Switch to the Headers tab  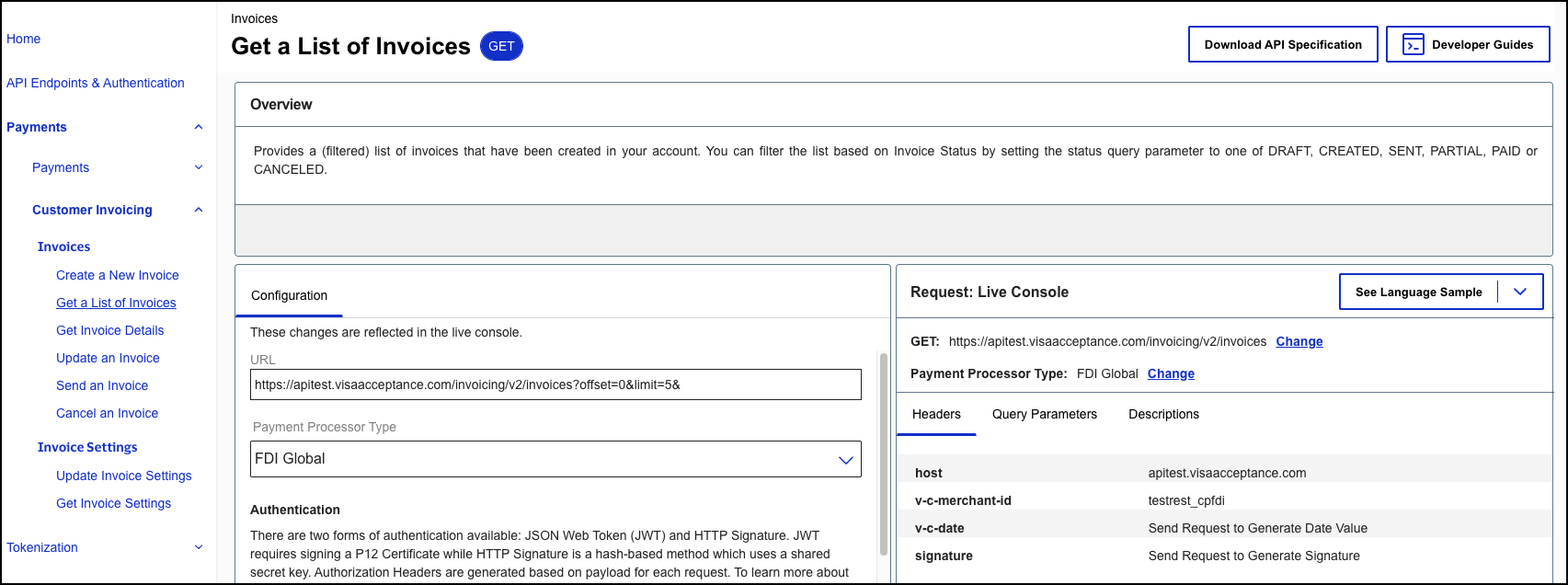tap(936, 414)
